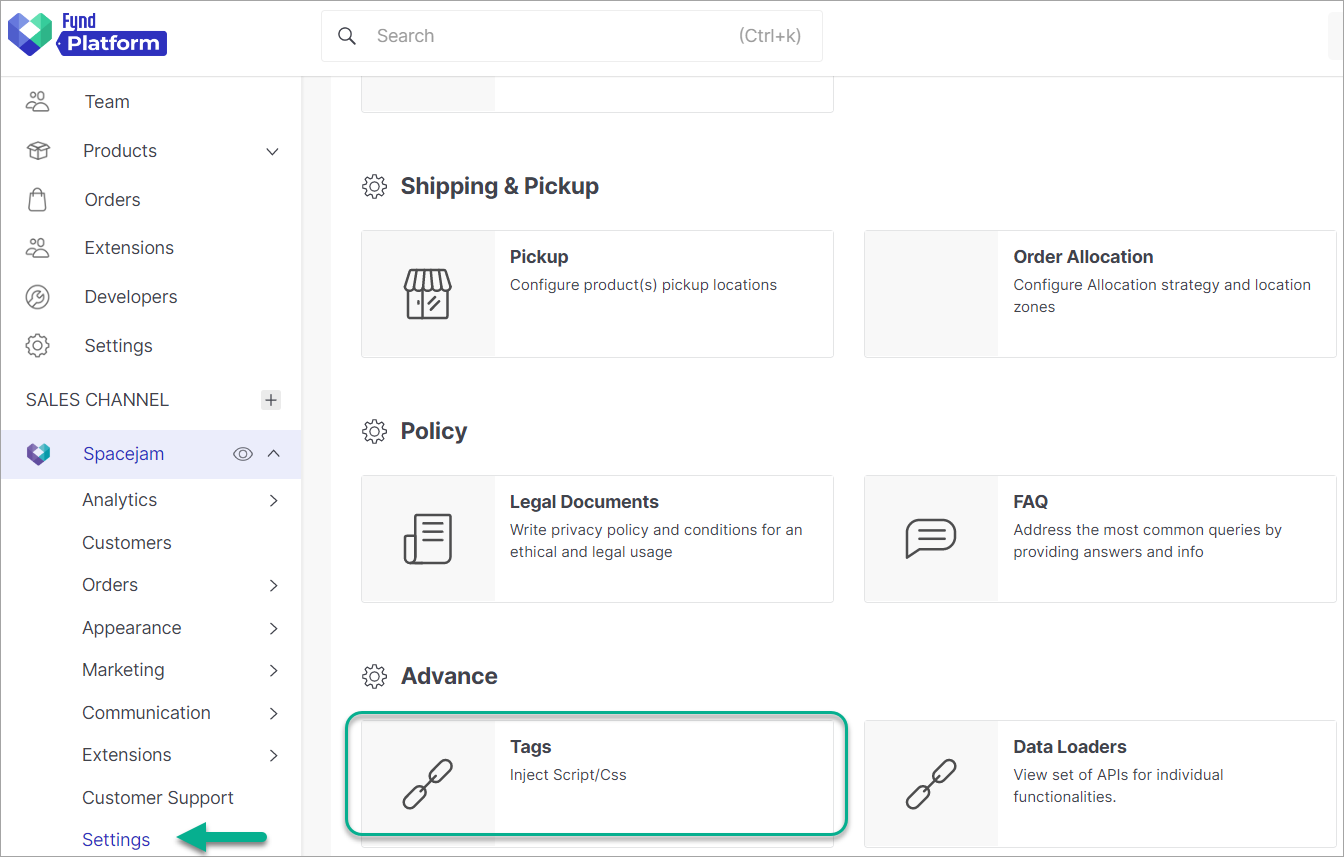Open Customers under Spacejam

pyautogui.click(x=127, y=543)
